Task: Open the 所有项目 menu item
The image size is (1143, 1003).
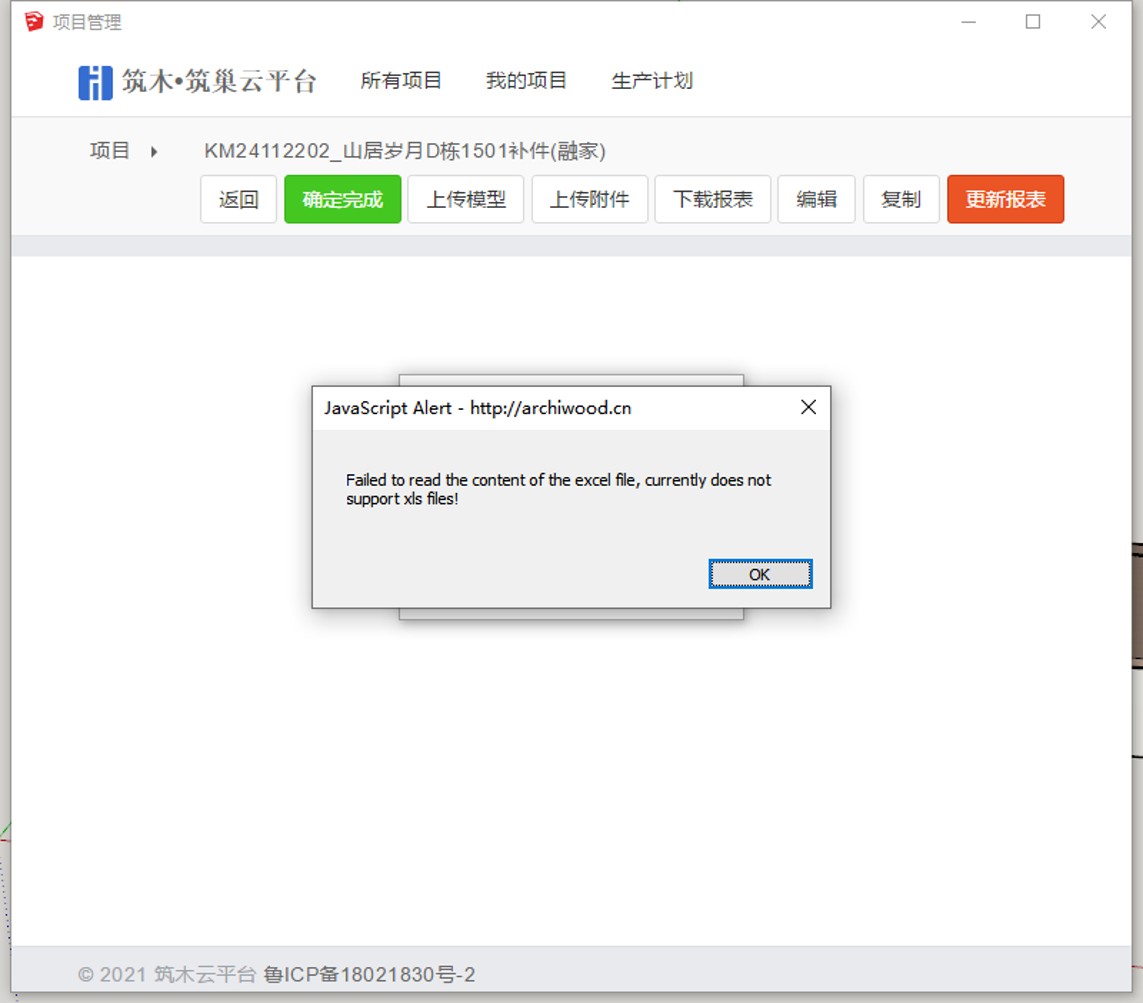Action: (402, 81)
